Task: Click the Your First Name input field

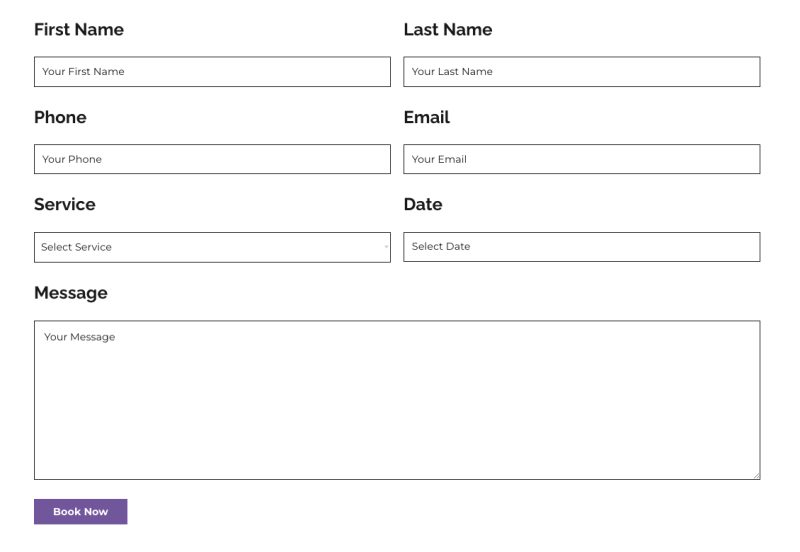Action: pyautogui.click(x=212, y=72)
